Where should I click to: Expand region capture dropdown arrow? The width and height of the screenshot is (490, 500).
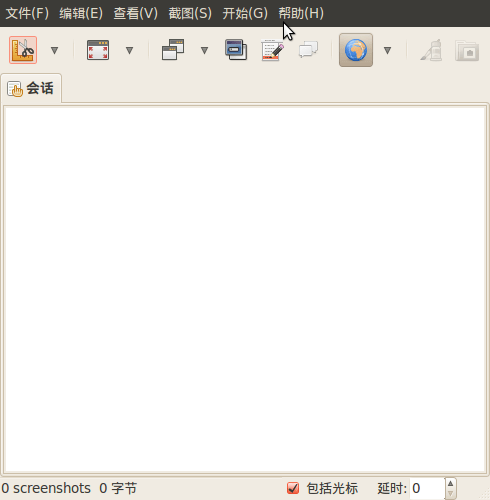click(x=54, y=50)
